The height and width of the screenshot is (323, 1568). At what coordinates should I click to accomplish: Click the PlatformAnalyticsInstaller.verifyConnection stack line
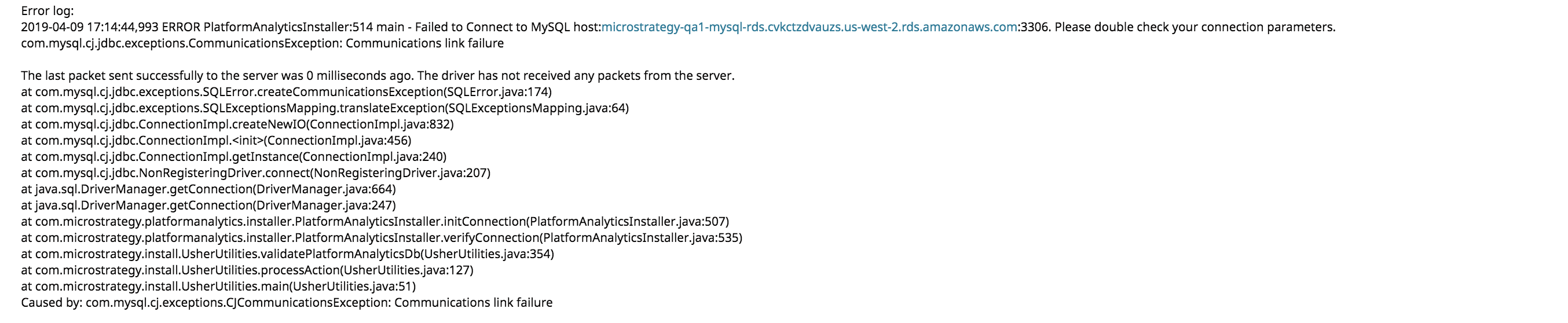[382, 238]
